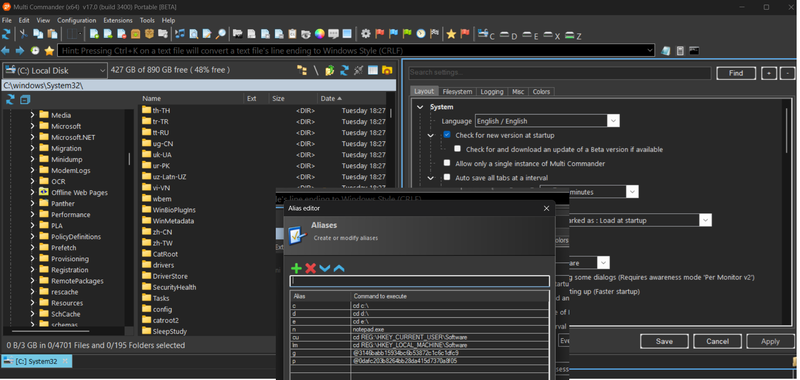Go to drive C via toolbar drive icon
The height and width of the screenshot is (380, 800).
486,35
